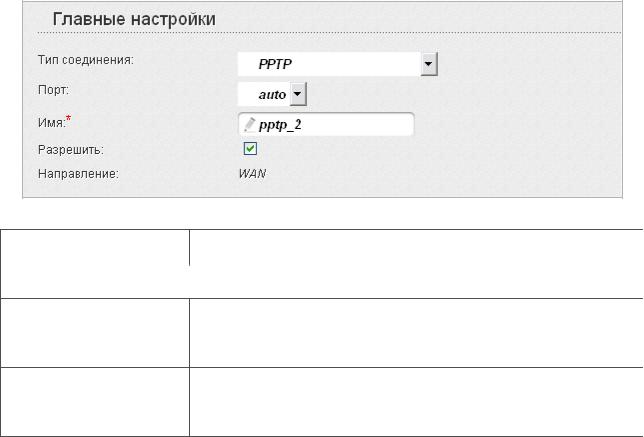Click the Тип соединения label
This screenshot has height=437, width=644.
[x=86, y=60]
